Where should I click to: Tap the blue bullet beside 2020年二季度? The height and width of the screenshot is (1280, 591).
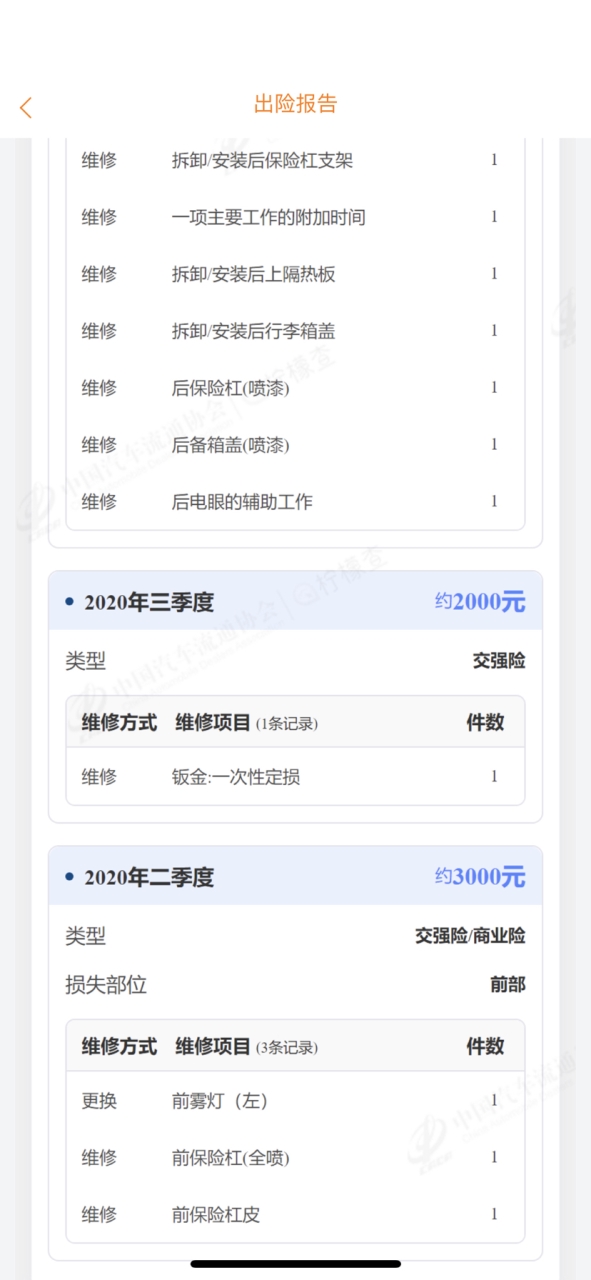click(69, 877)
